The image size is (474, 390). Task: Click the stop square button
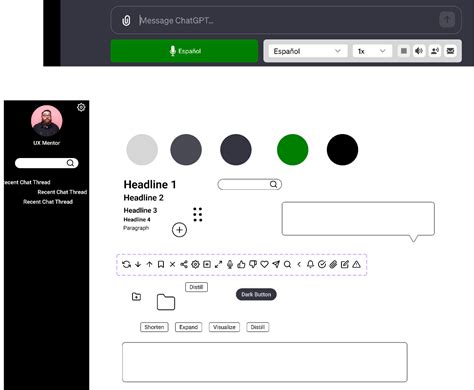(404, 51)
